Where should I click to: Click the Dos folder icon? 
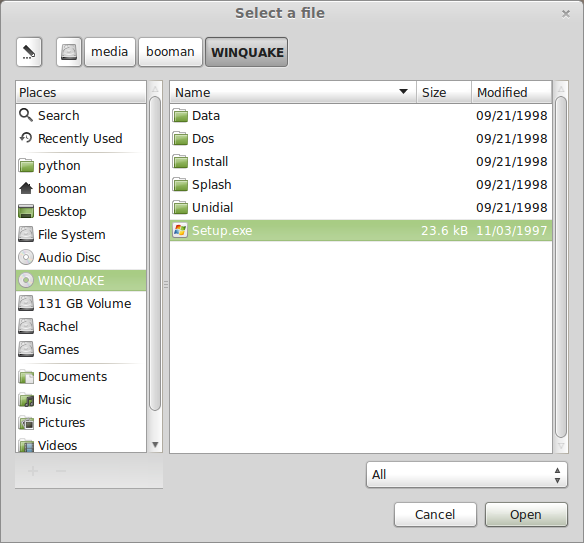pyautogui.click(x=180, y=139)
